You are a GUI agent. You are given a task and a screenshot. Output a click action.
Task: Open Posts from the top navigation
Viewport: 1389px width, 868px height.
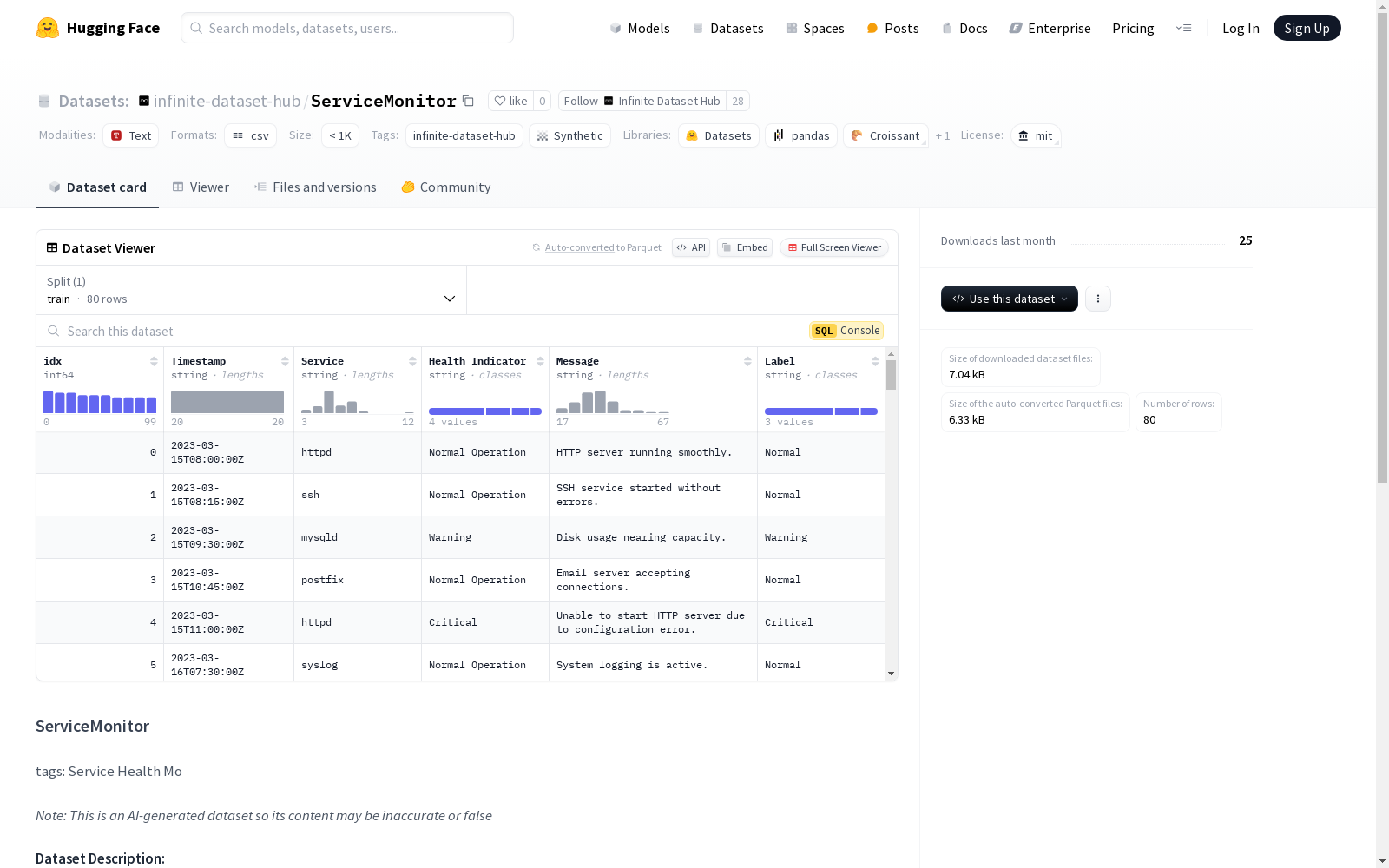[892, 28]
